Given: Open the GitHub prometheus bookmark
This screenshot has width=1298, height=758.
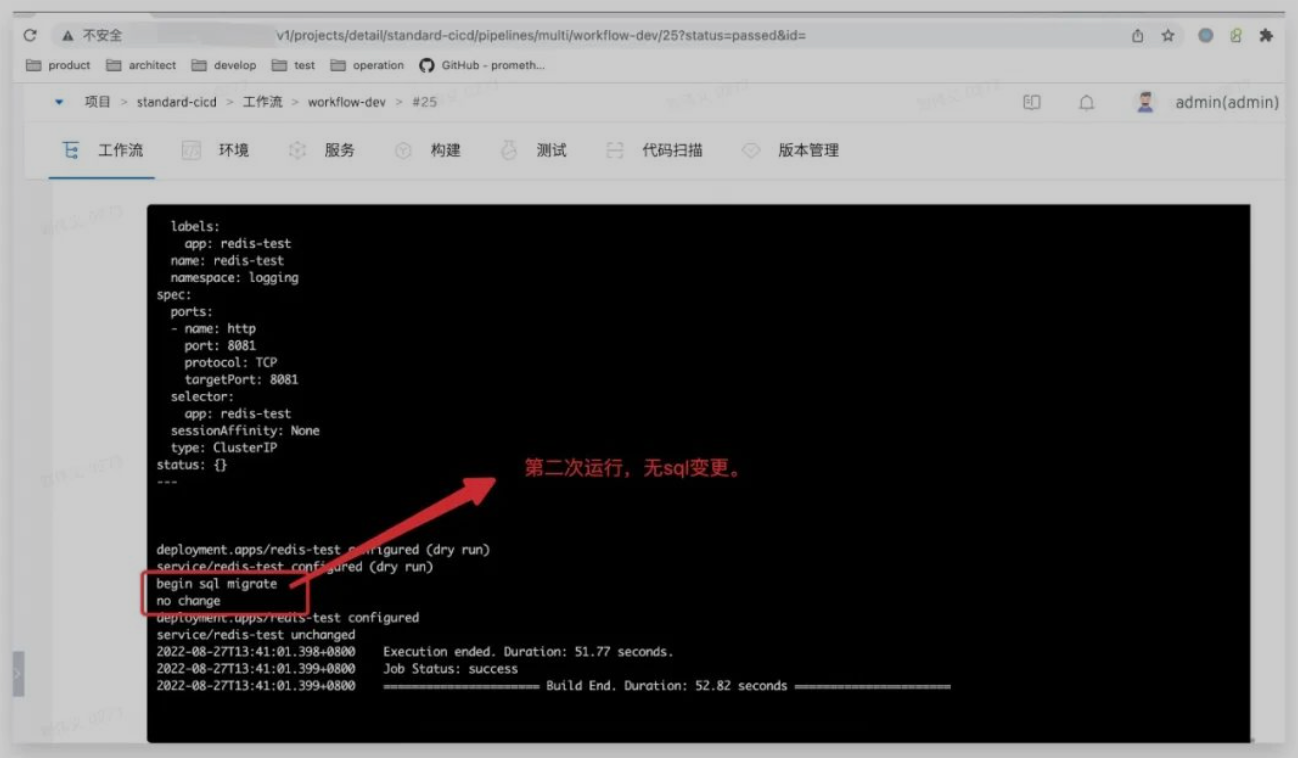Looking at the screenshot, I should tap(482, 65).
